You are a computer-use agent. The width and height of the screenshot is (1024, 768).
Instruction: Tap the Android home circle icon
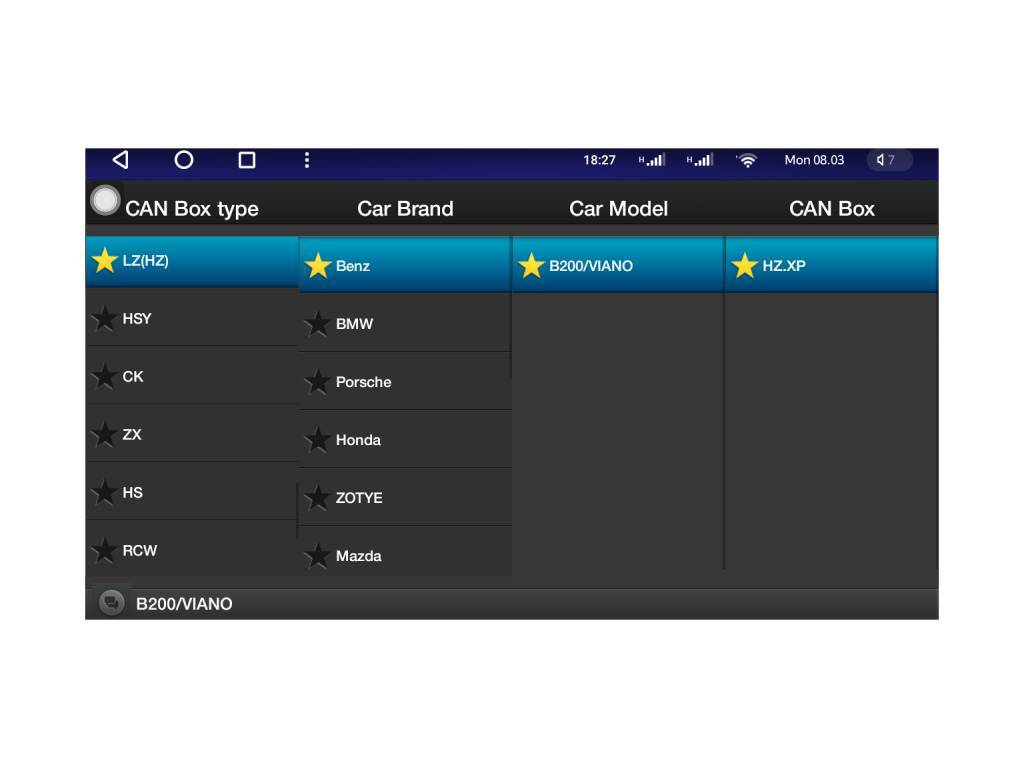(x=184, y=160)
